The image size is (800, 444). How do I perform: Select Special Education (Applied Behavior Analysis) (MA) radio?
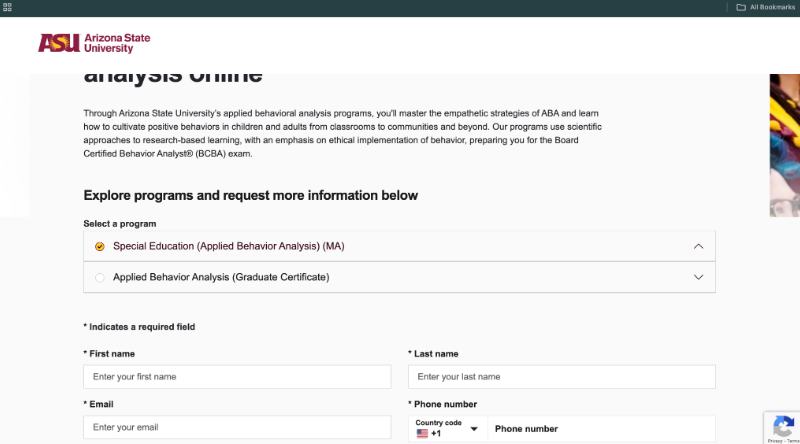(99, 246)
